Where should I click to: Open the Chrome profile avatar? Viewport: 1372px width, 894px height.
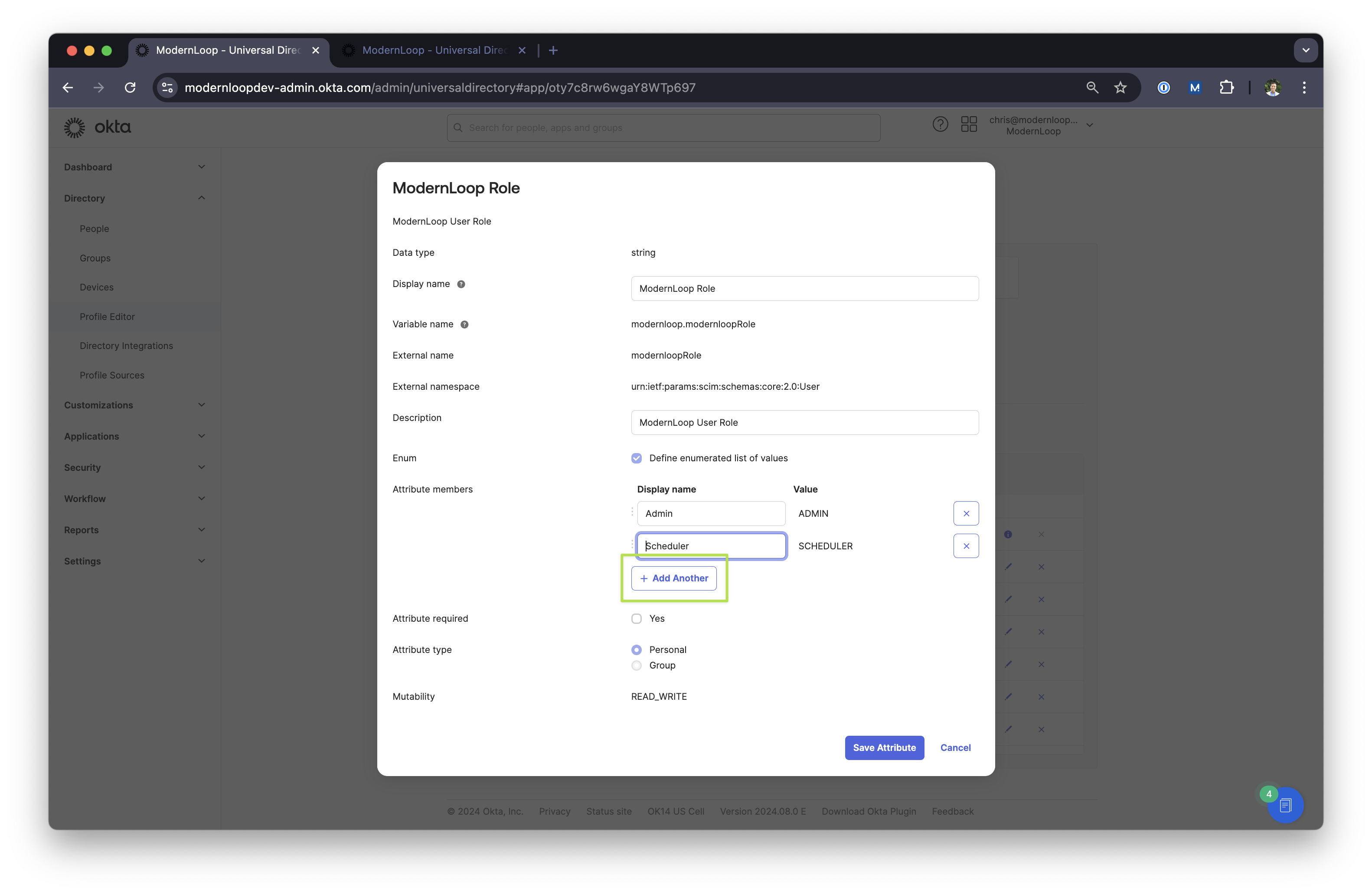[1273, 88]
